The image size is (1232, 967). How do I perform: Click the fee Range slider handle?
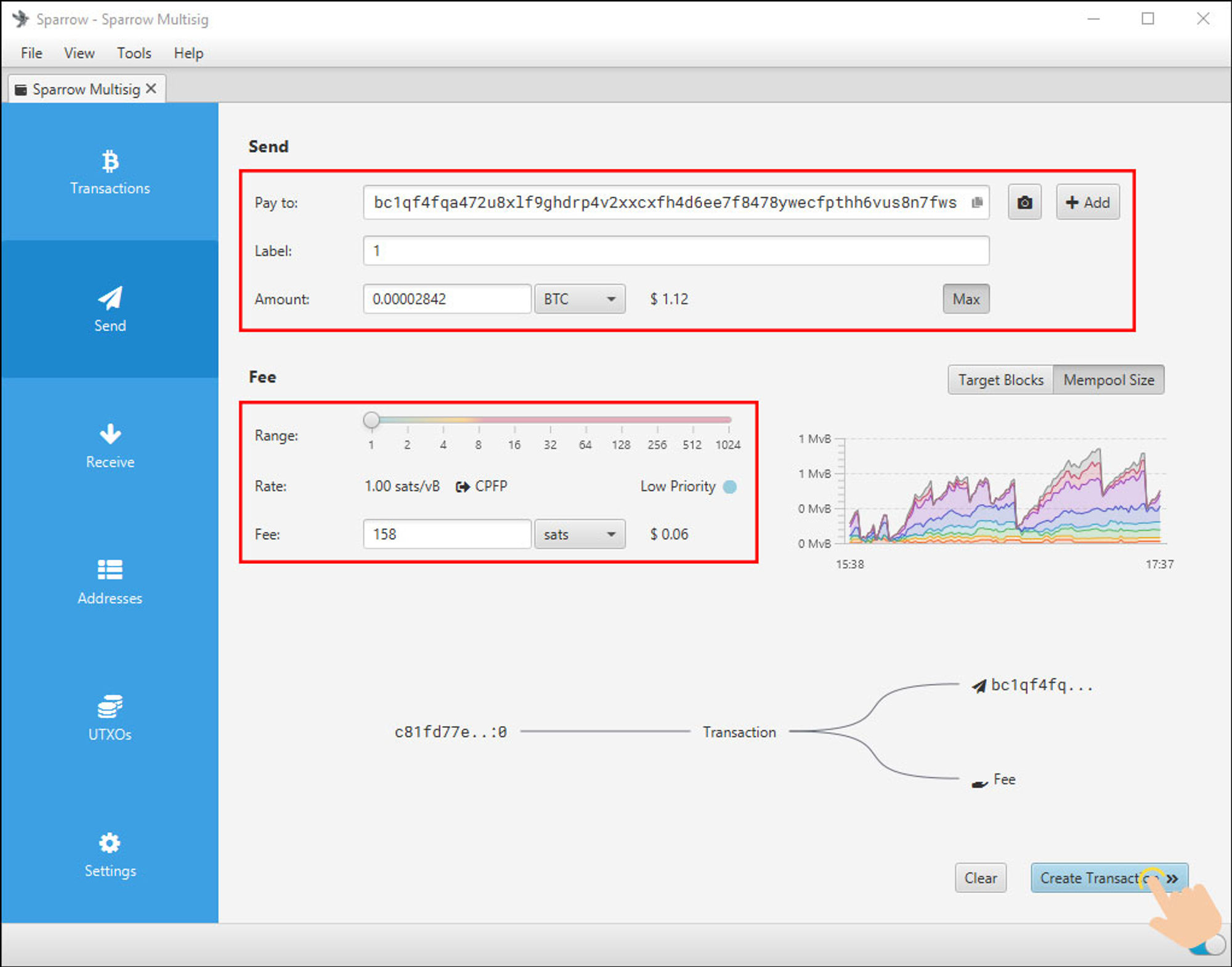371,420
